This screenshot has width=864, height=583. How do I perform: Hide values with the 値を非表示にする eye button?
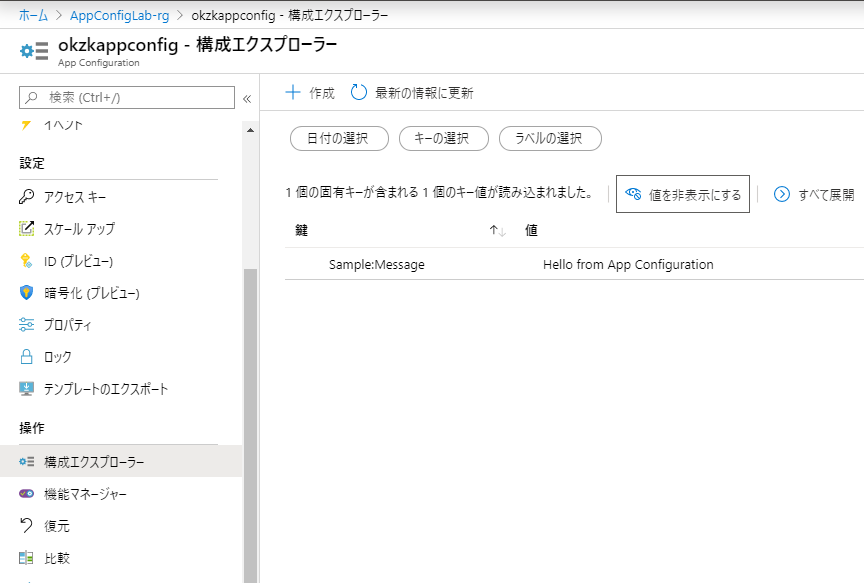click(683, 194)
